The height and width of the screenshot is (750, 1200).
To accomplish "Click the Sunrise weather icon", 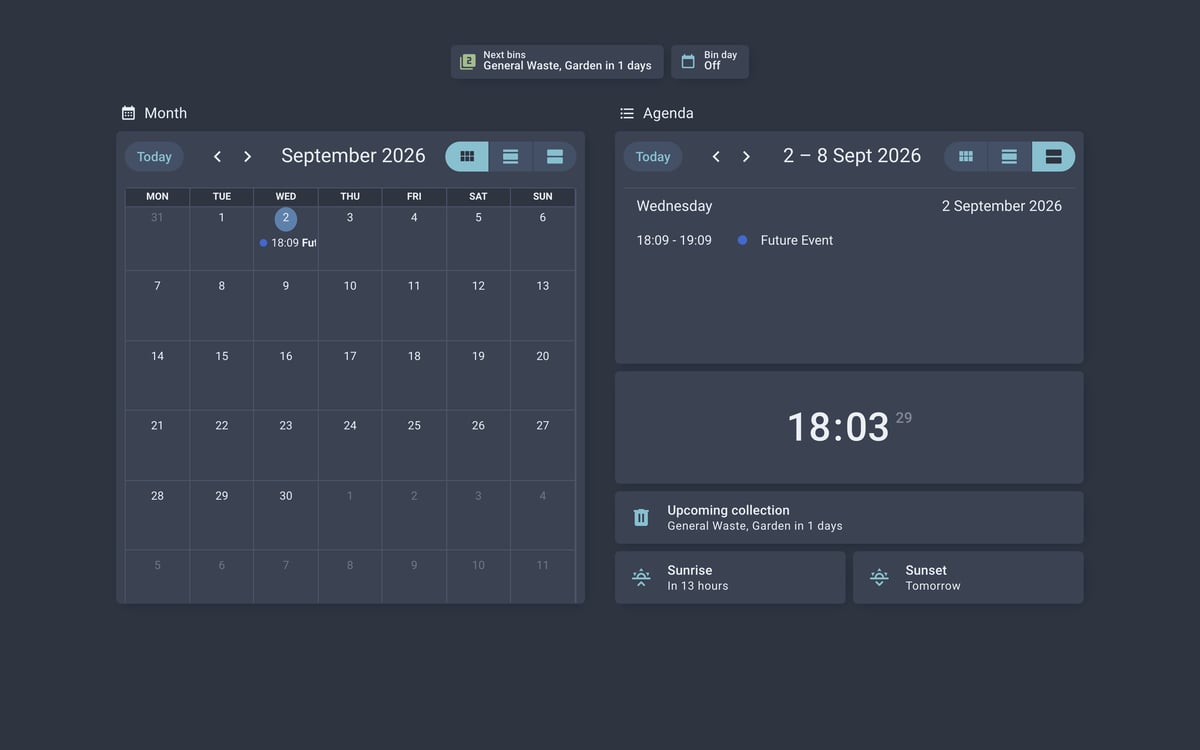I will tap(641, 577).
